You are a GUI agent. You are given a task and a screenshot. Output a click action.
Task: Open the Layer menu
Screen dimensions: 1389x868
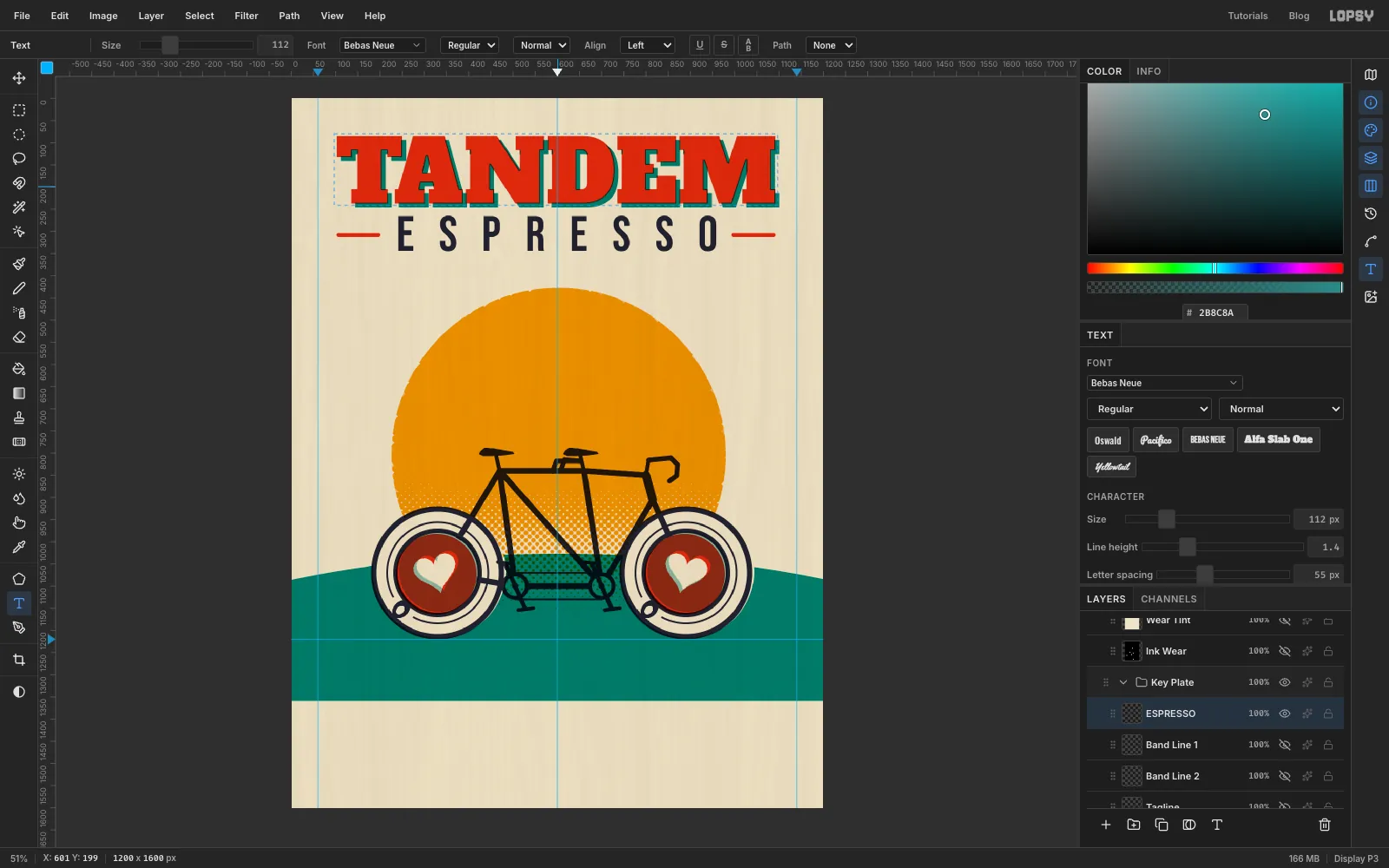tap(151, 16)
